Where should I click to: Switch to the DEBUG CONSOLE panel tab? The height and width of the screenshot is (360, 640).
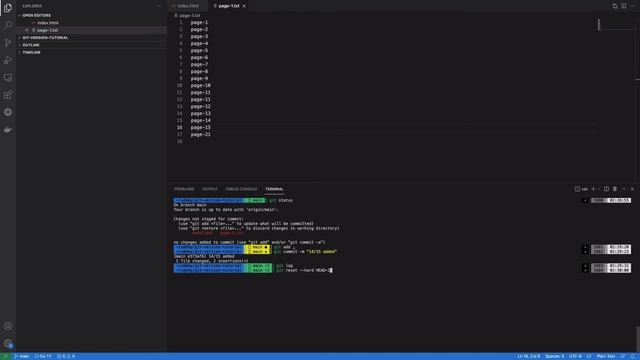click(241, 189)
